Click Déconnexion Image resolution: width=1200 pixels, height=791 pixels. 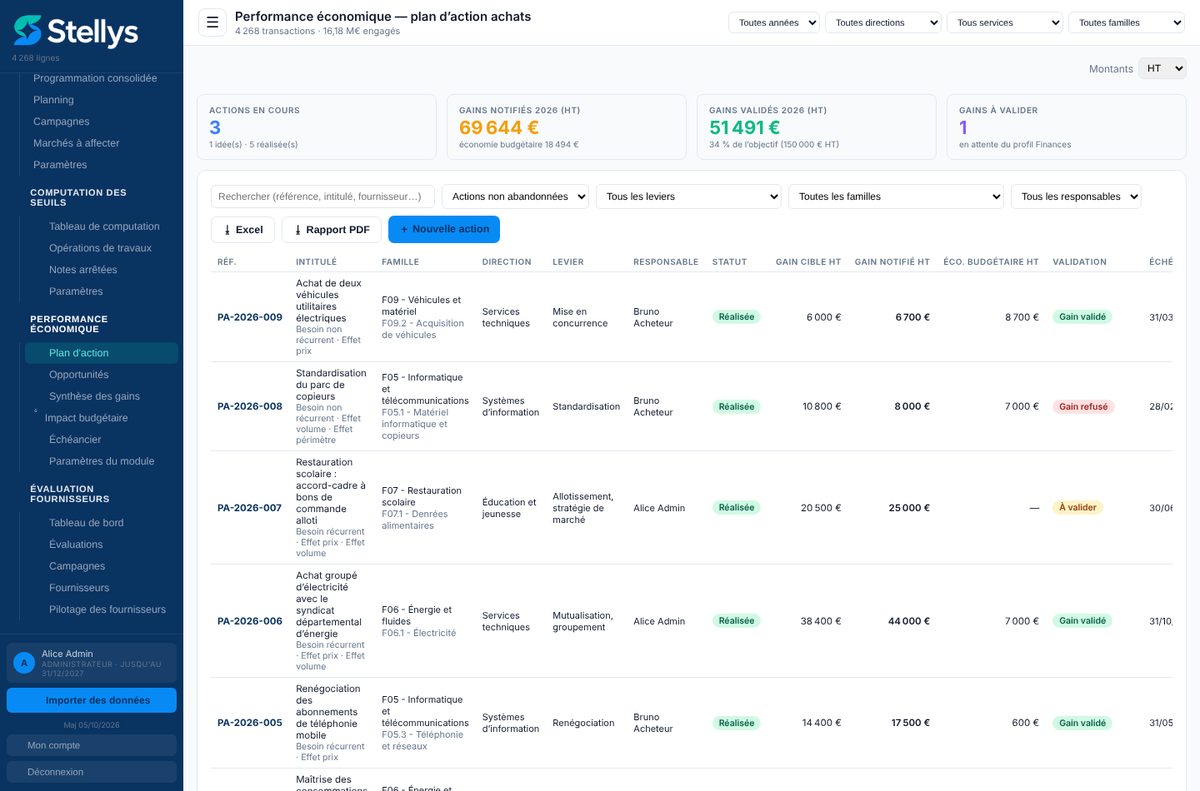click(x=91, y=772)
